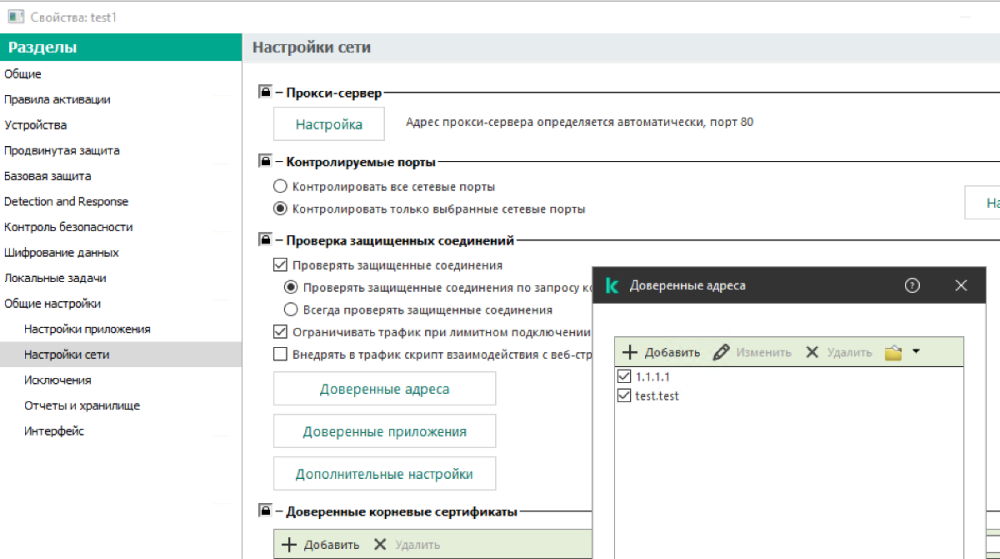
Task: Uncheck the 1.1.1.1 address checkbox
Action: 624,377
